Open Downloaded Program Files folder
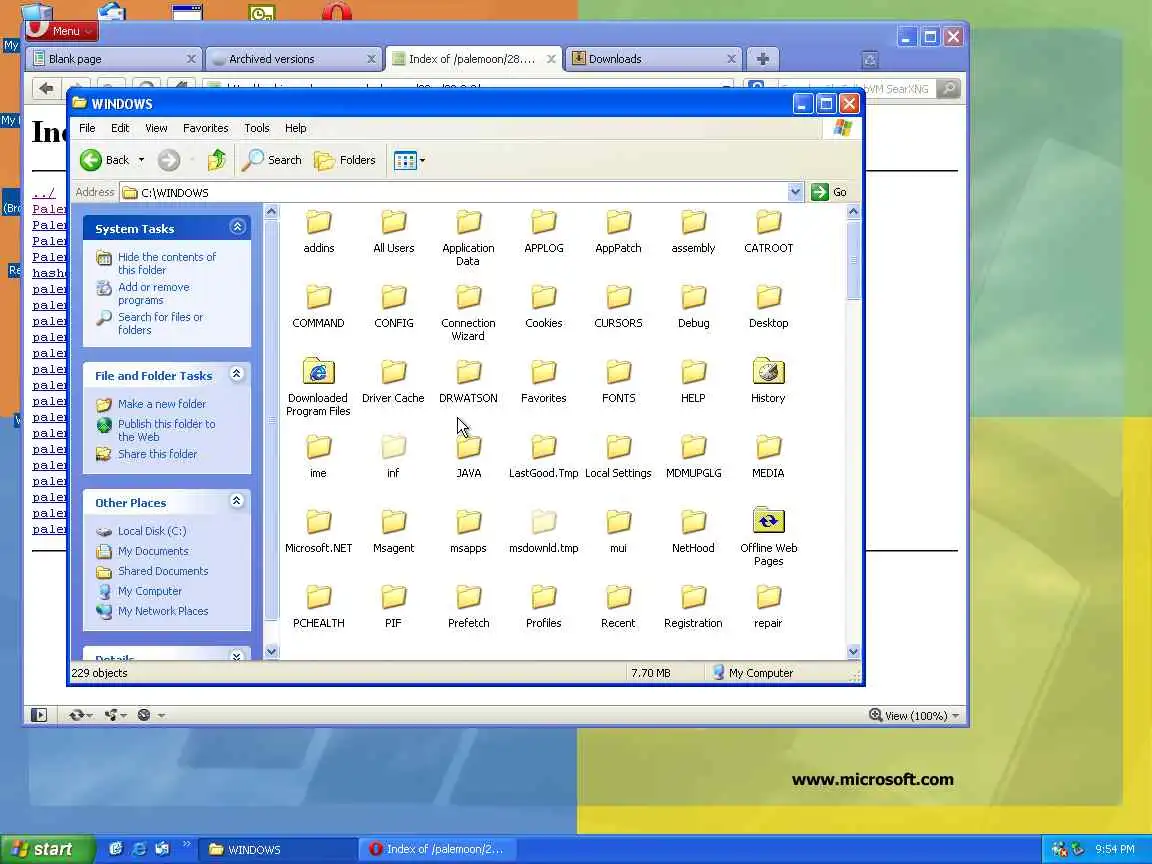Image resolution: width=1152 pixels, height=864 pixels. [x=318, y=388]
